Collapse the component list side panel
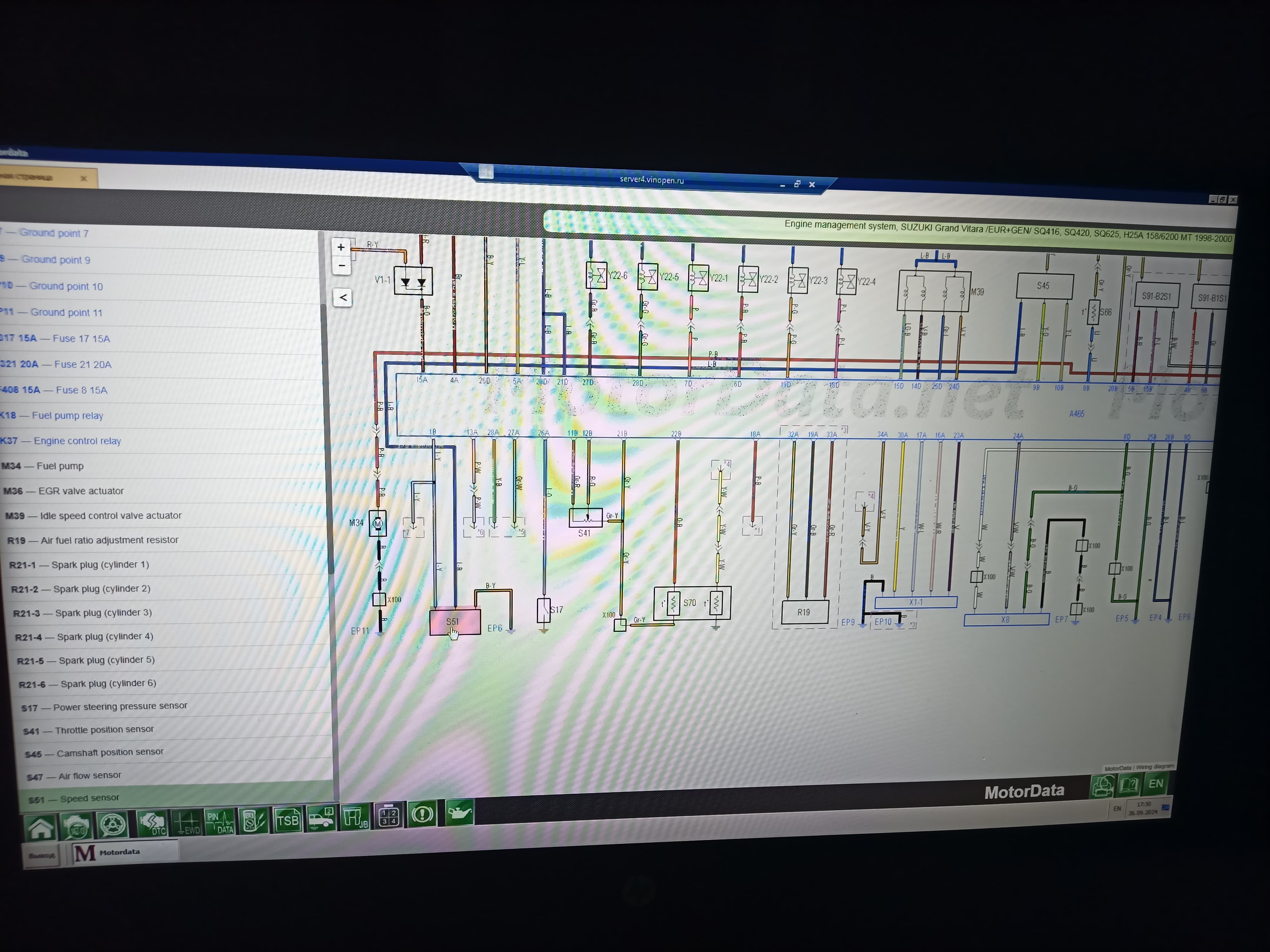Viewport: 1270px width, 952px height. click(343, 297)
